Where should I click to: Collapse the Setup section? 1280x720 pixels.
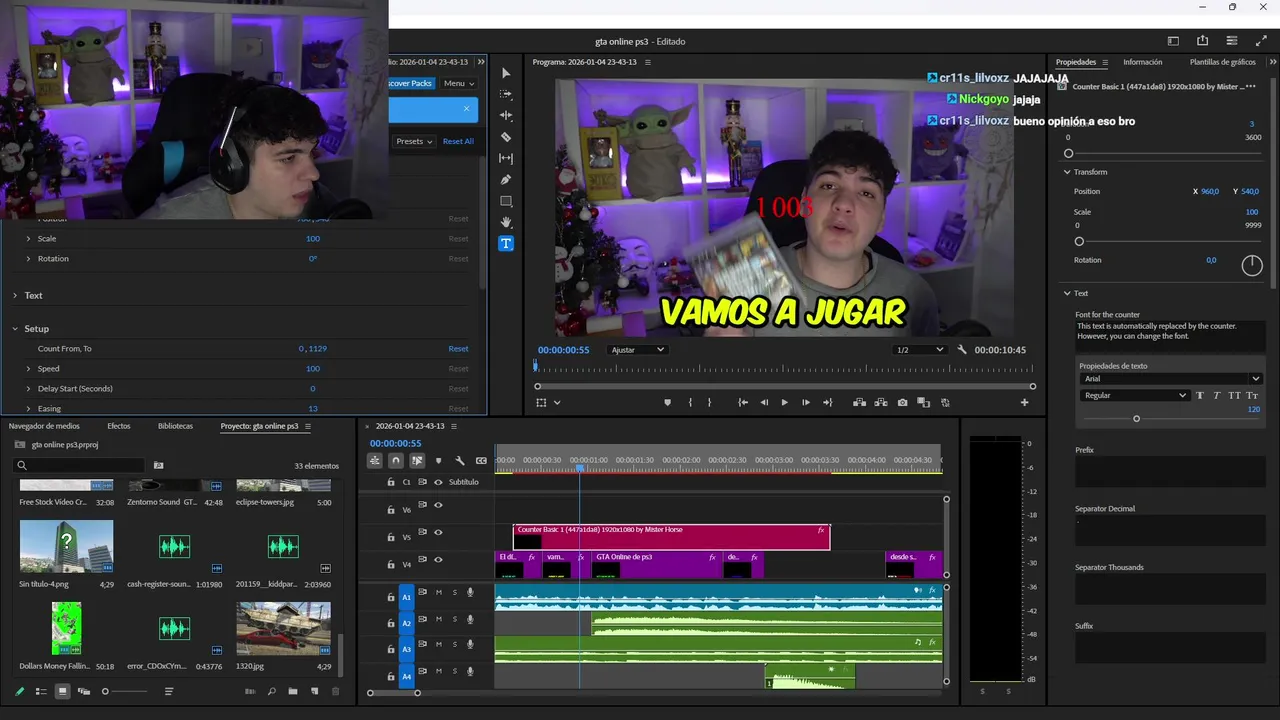pos(15,329)
